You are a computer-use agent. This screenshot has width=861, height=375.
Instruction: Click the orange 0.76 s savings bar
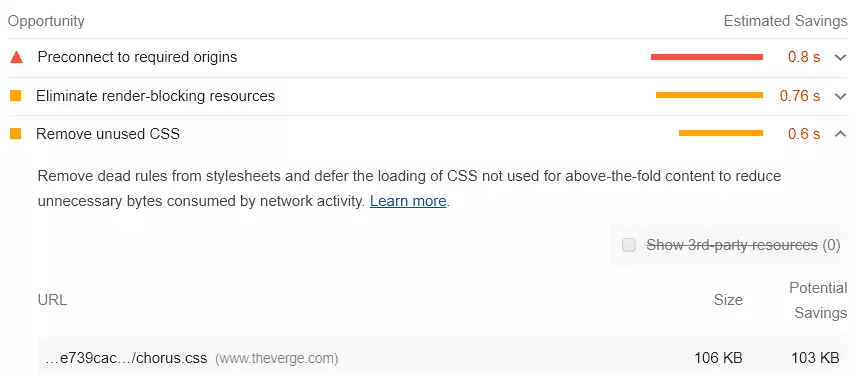pyautogui.click(x=709, y=95)
